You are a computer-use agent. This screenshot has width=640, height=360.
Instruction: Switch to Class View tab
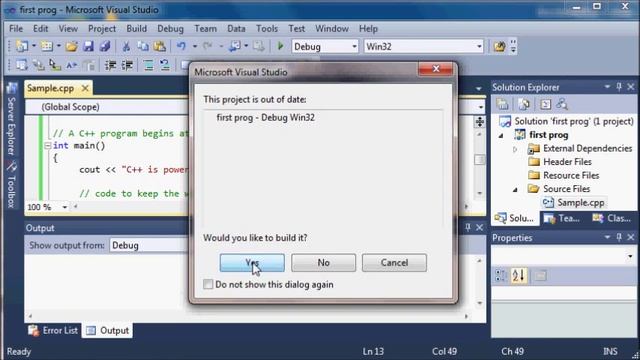coord(611,218)
